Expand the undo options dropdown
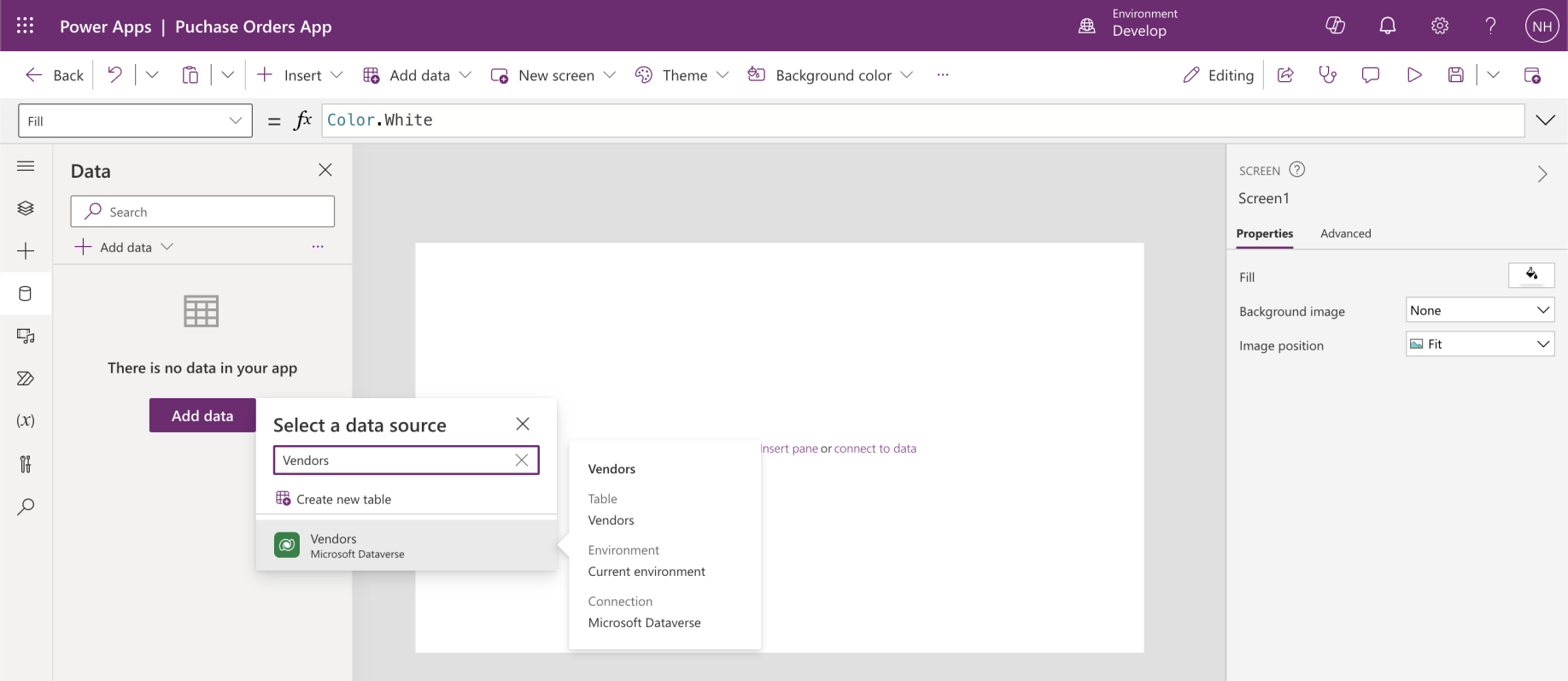The image size is (1568, 681). pos(152,75)
